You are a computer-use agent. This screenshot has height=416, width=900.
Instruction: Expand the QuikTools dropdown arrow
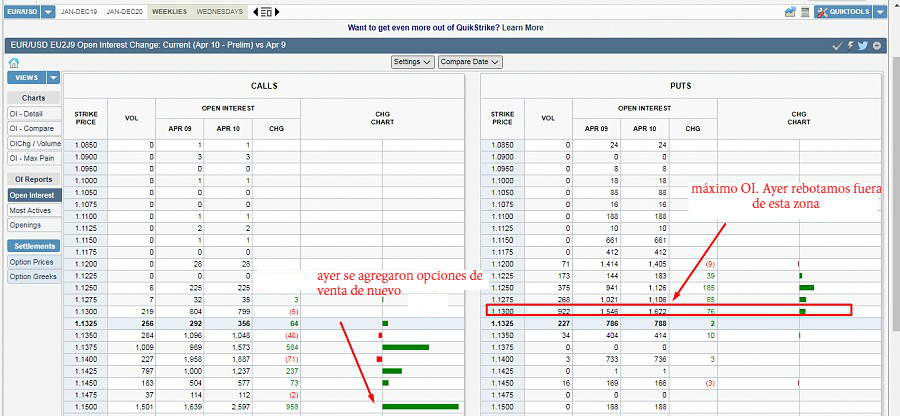(880, 11)
